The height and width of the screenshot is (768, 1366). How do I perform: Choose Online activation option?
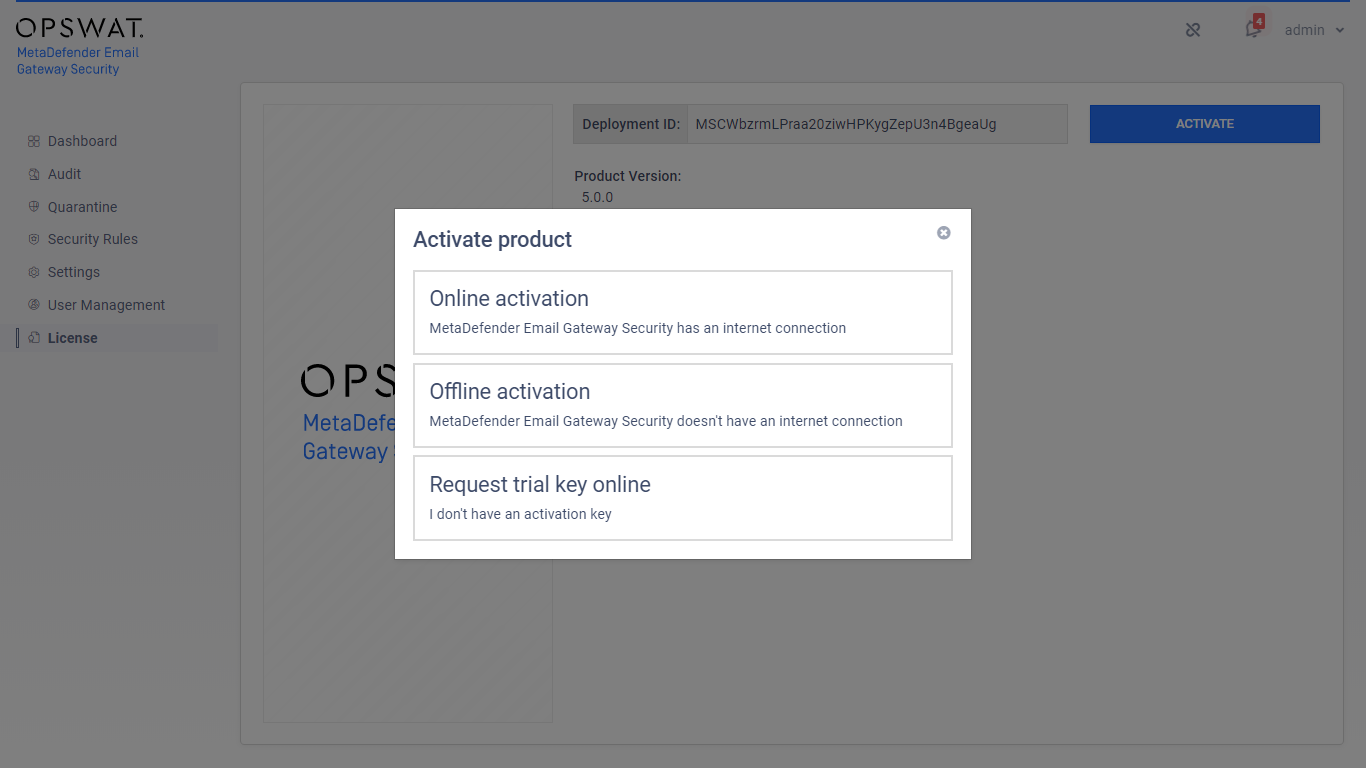click(683, 312)
